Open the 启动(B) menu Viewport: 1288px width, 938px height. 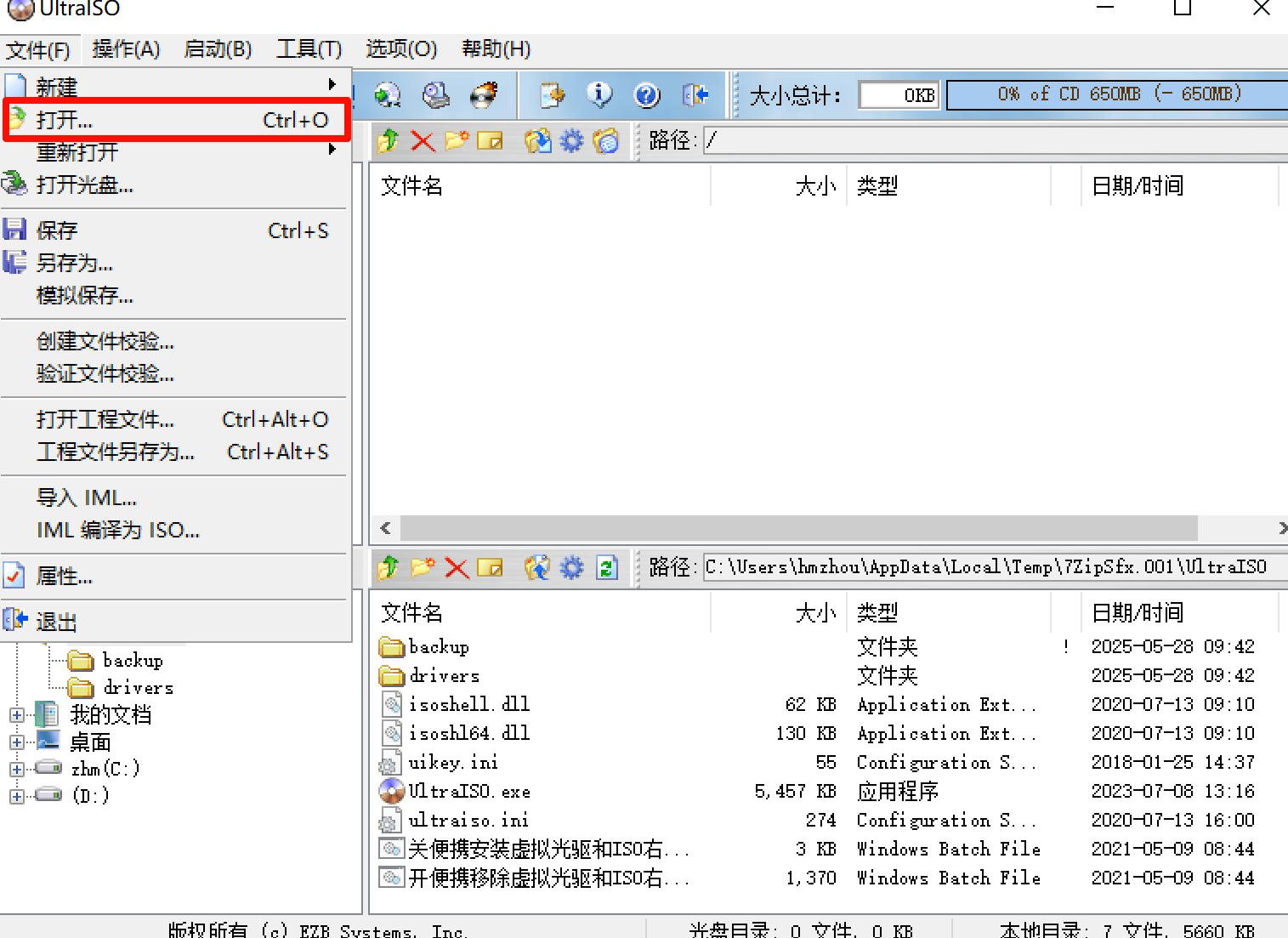point(218,49)
